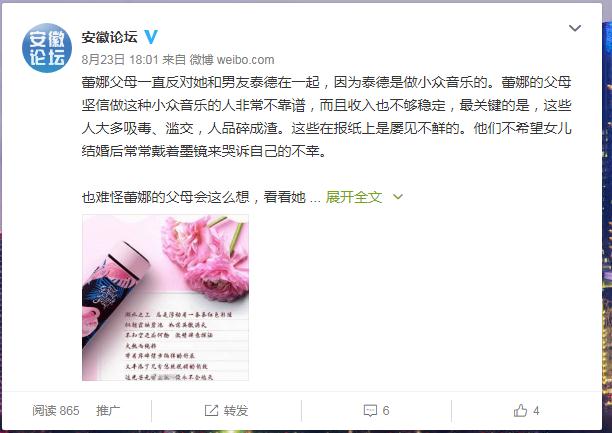Screen dimensions: 612x433
Task: Click the 阅读 865 read count
Action: click(55, 411)
